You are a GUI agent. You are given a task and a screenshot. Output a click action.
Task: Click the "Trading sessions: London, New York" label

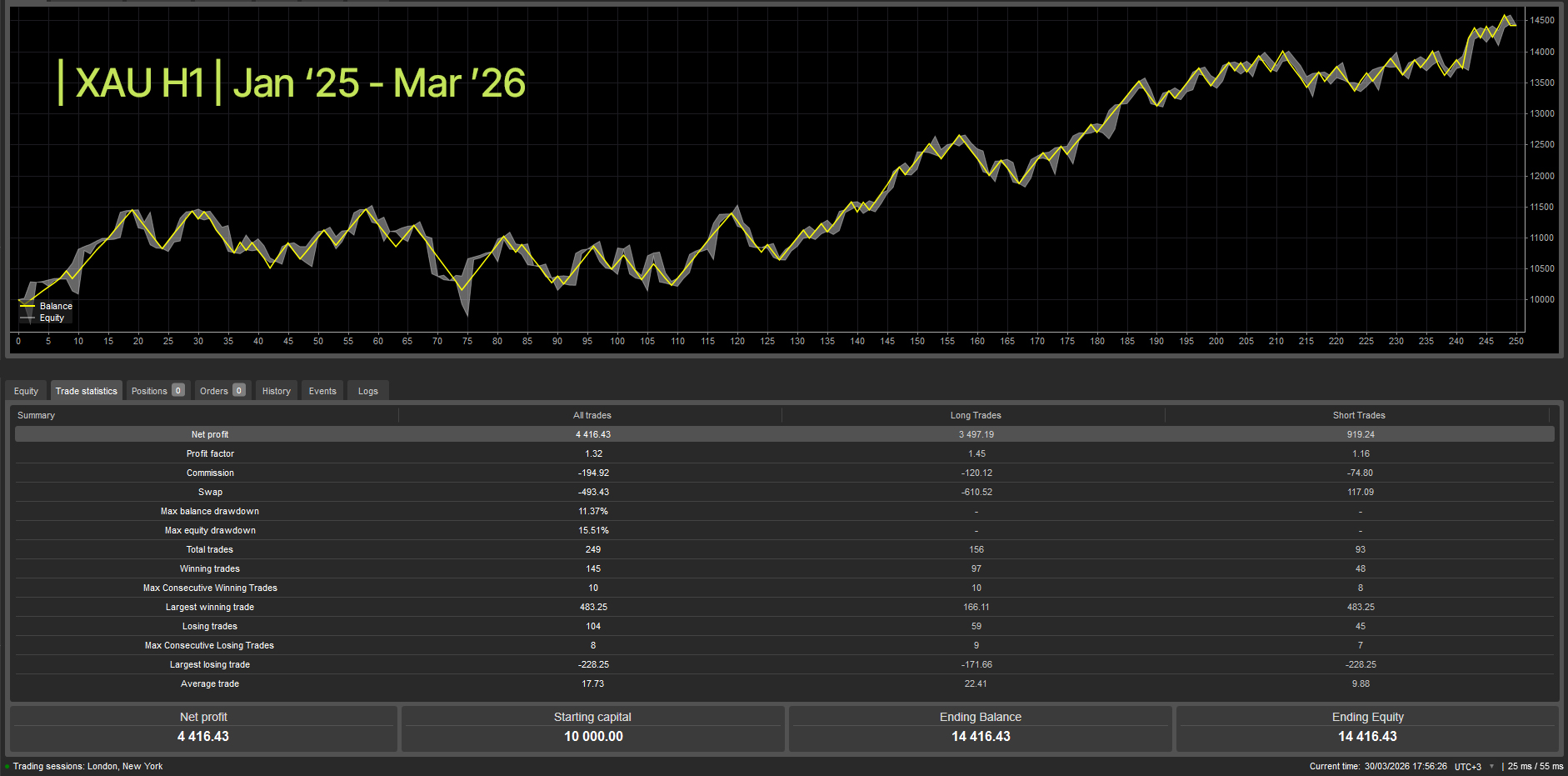click(87, 766)
